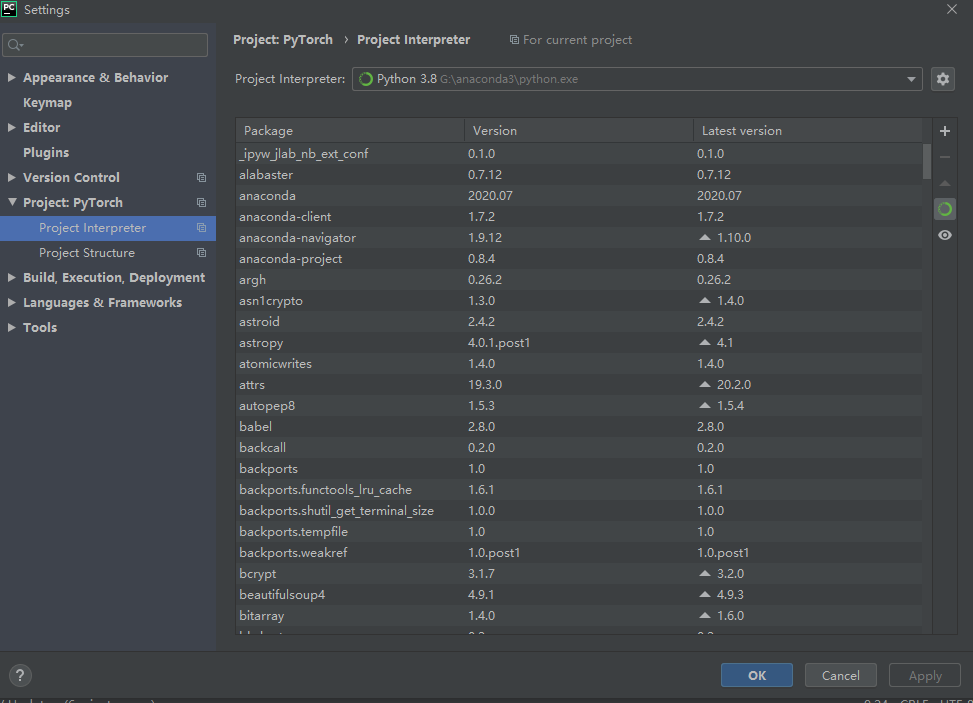Image resolution: width=973 pixels, height=703 pixels.
Task: Select Project Structure in the tree
Action: tap(108, 253)
